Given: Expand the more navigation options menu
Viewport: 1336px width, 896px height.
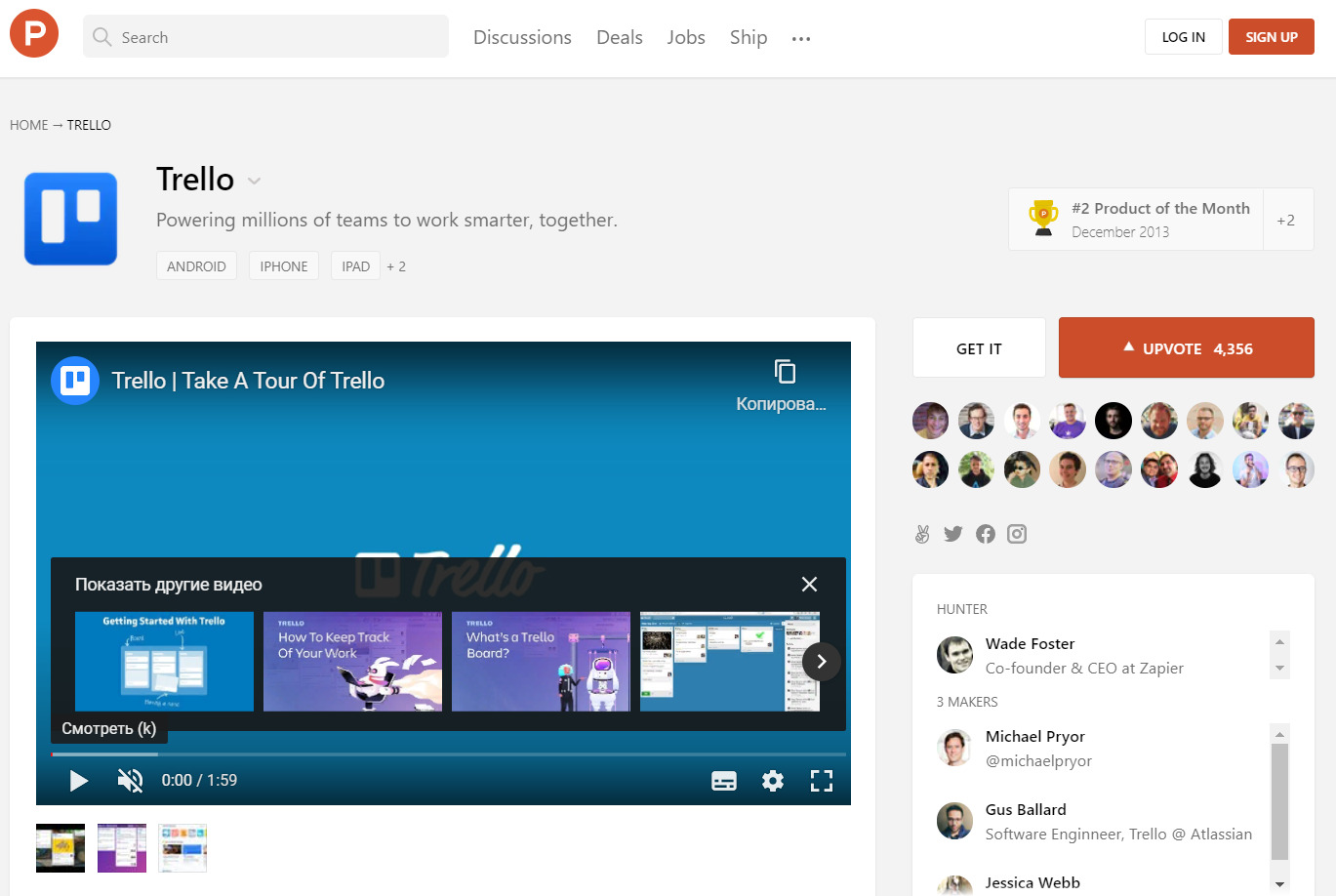Looking at the screenshot, I should tap(801, 38).
